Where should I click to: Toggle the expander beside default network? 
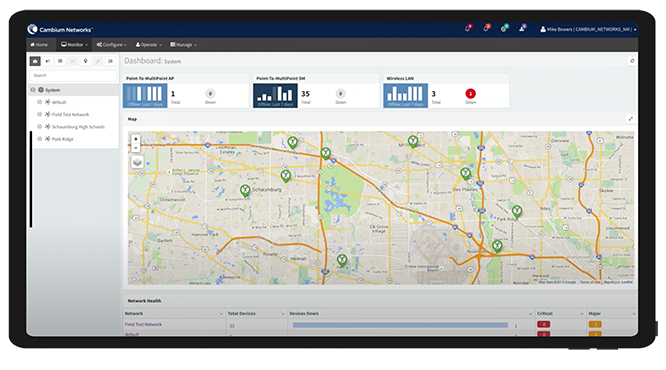(40, 102)
